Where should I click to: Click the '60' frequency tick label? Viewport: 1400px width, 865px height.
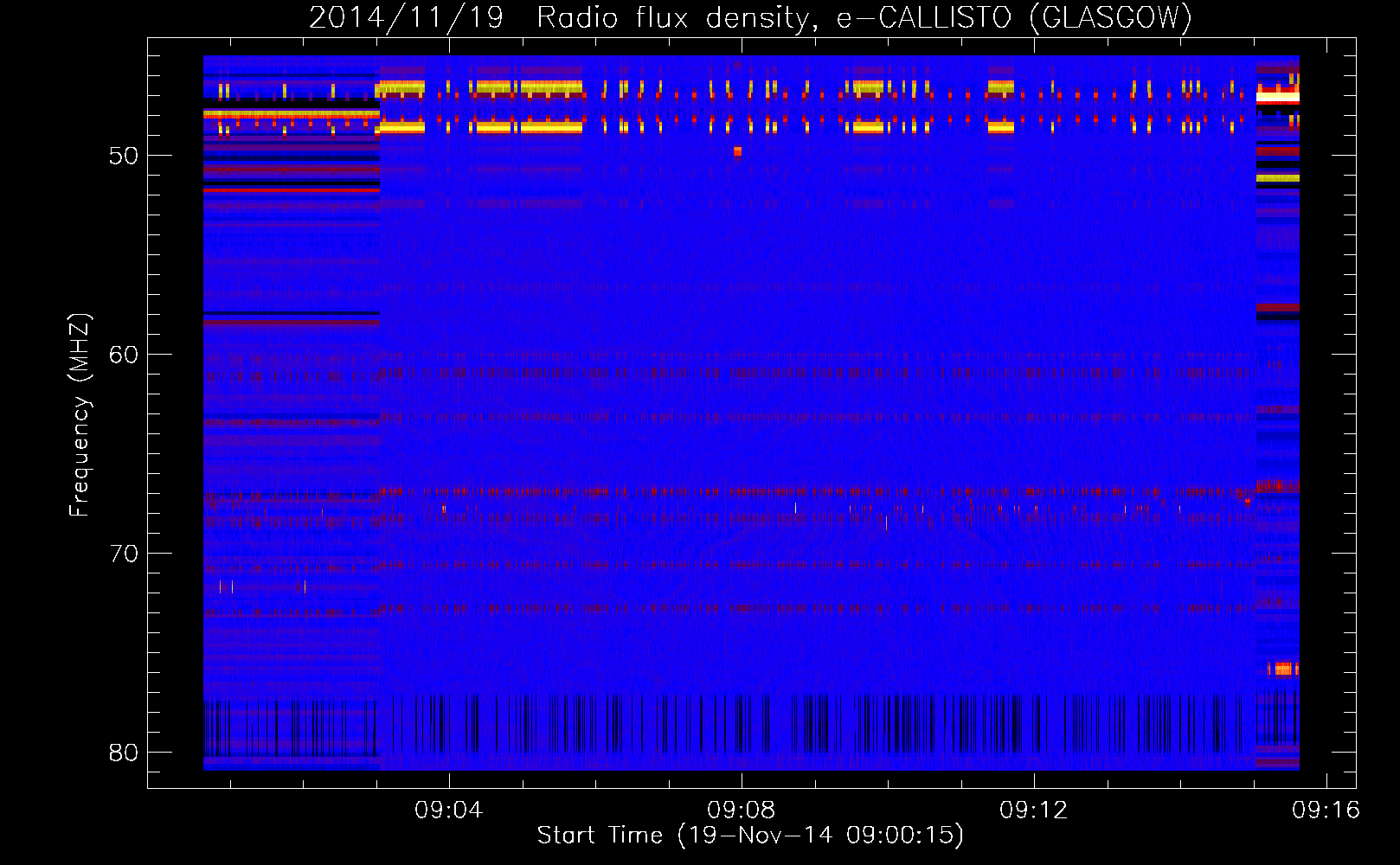[x=124, y=355]
